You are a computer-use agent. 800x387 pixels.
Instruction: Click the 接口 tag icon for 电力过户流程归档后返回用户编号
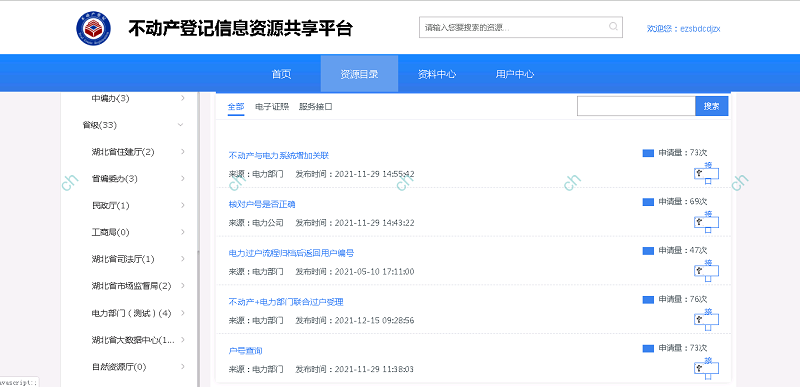[x=707, y=271]
